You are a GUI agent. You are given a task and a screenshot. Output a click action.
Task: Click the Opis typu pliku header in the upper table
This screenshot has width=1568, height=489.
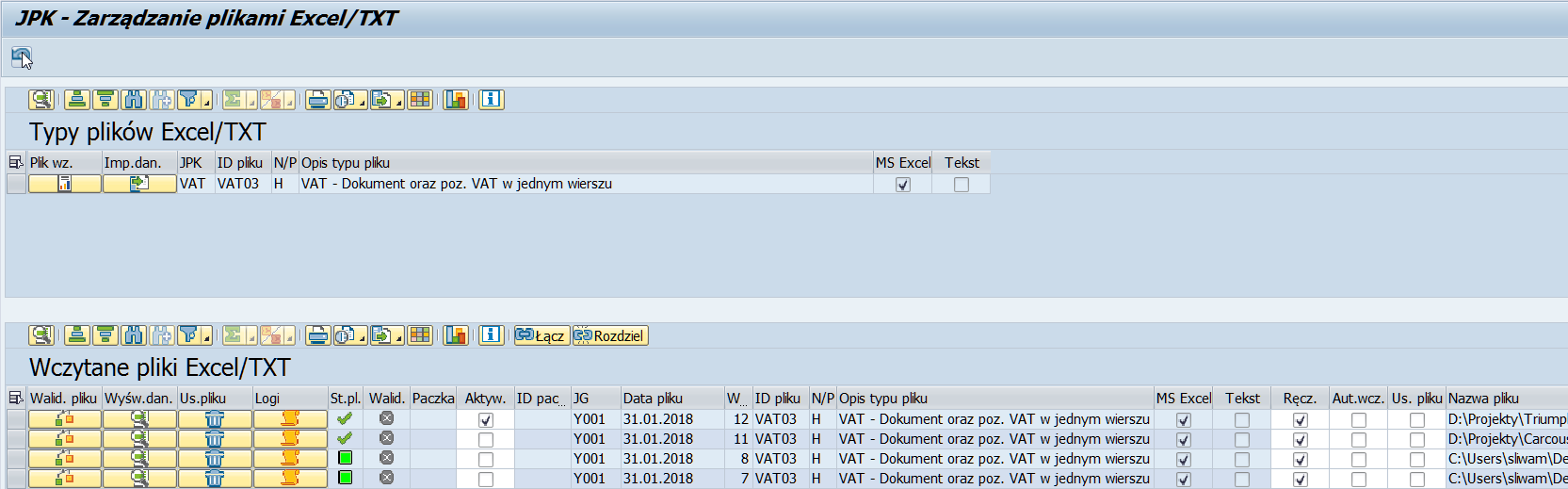coord(345,163)
